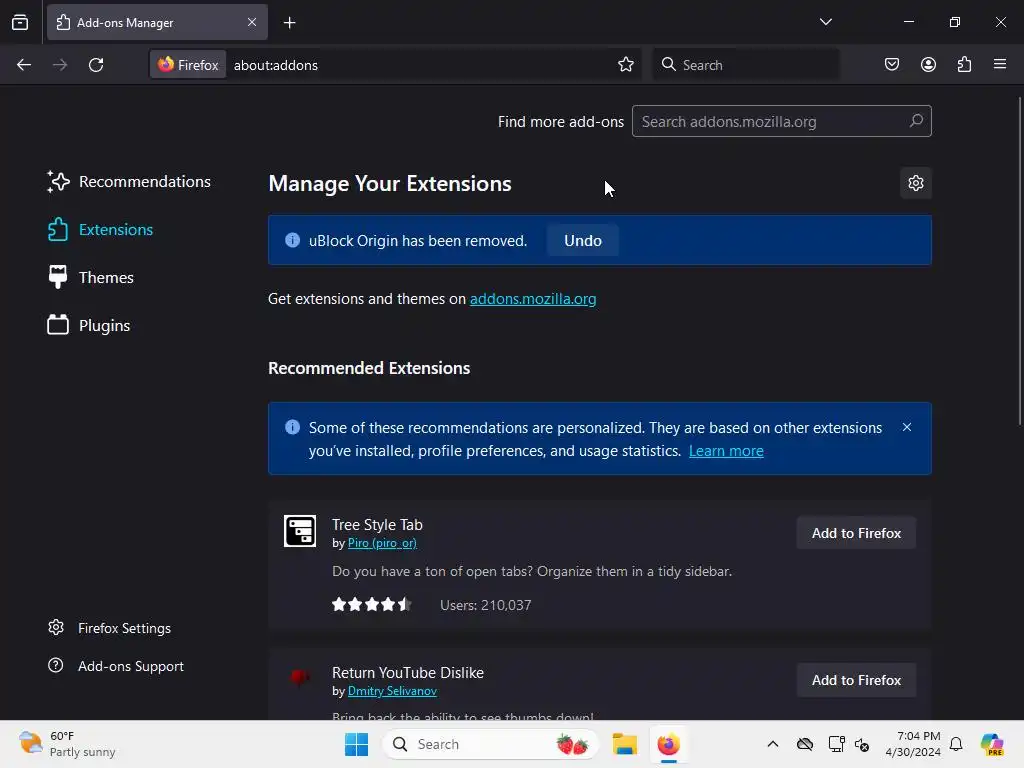Open the Learn more link
1024x768 pixels.
(x=726, y=451)
